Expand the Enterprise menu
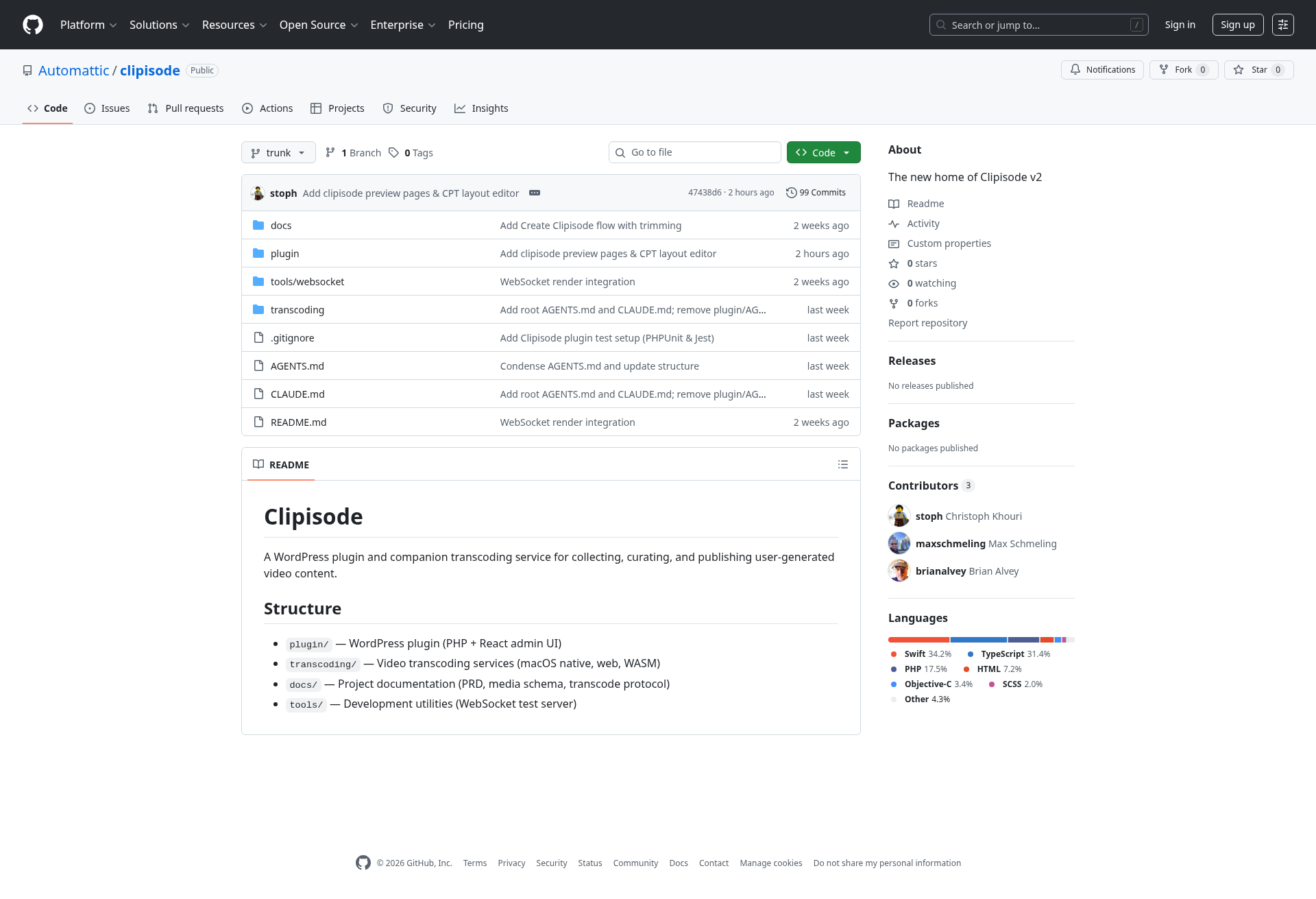The image size is (1316, 899). pyautogui.click(x=403, y=25)
